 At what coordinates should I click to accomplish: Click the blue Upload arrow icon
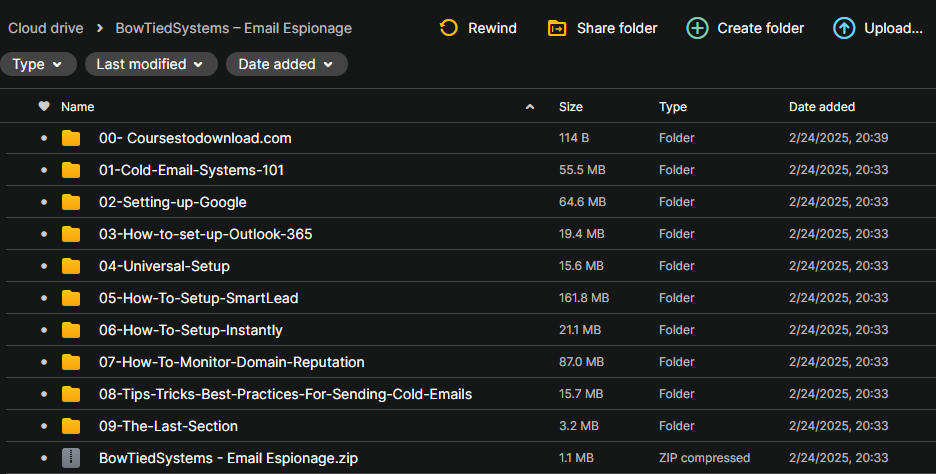coord(844,28)
